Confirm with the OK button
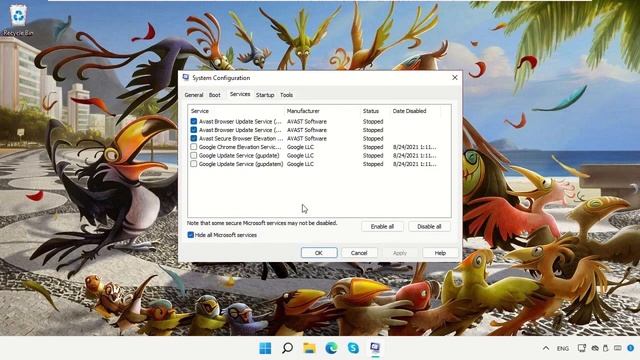Image resolution: width=640 pixels, height=360 pixels. [x=319, y=253]
